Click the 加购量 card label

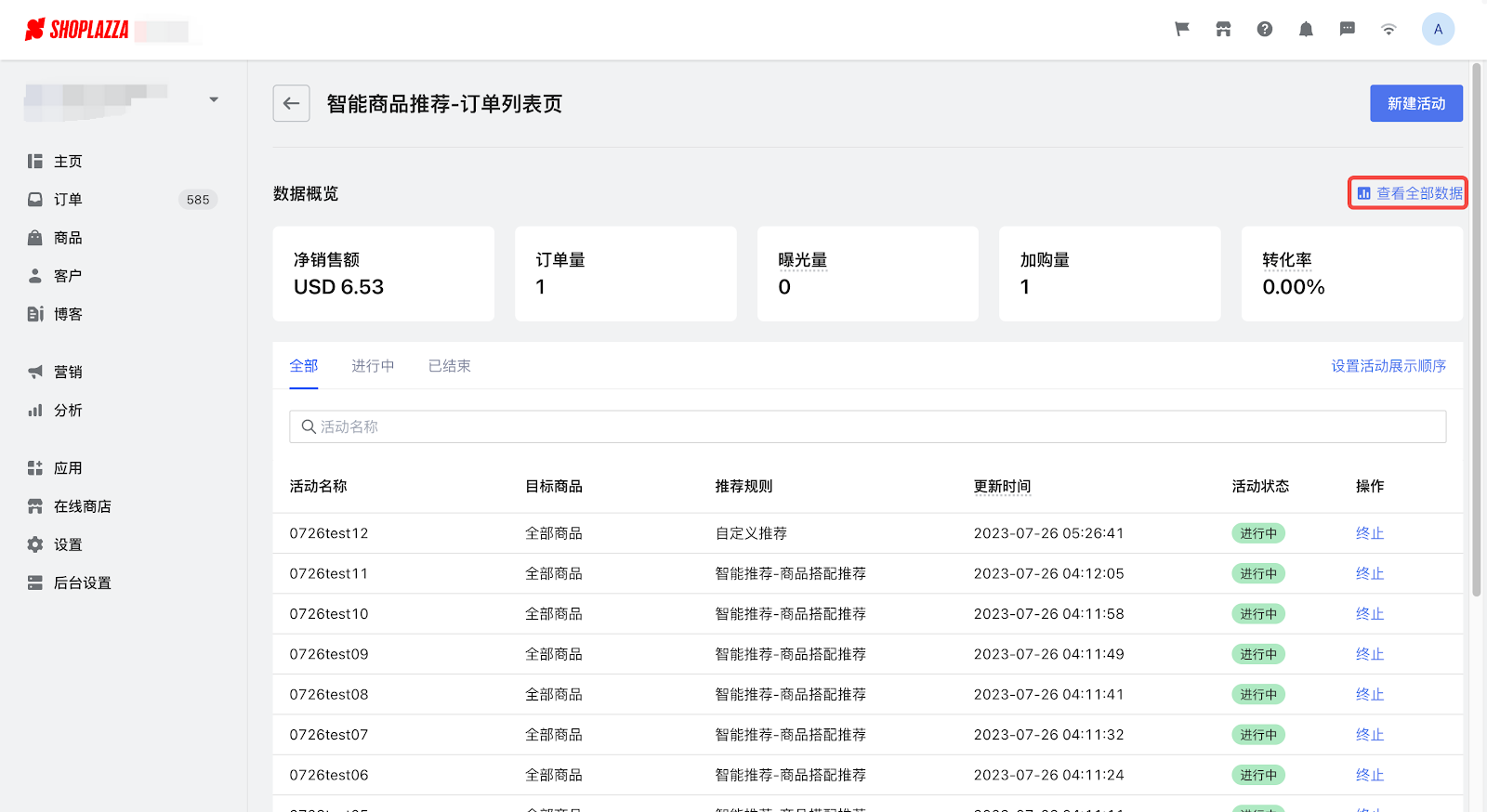tap(1045, 260)
